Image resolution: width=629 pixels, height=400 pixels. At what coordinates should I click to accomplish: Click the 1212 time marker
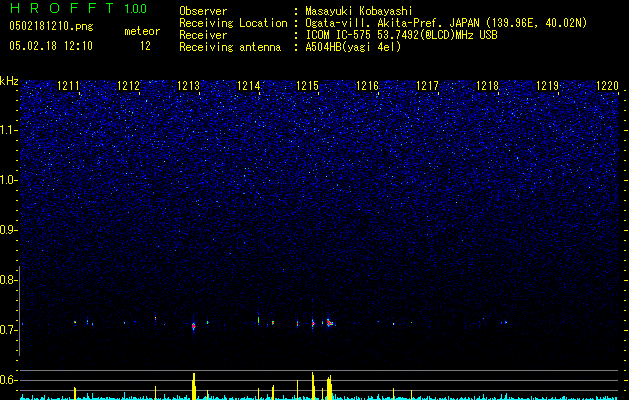pos(128,85)
